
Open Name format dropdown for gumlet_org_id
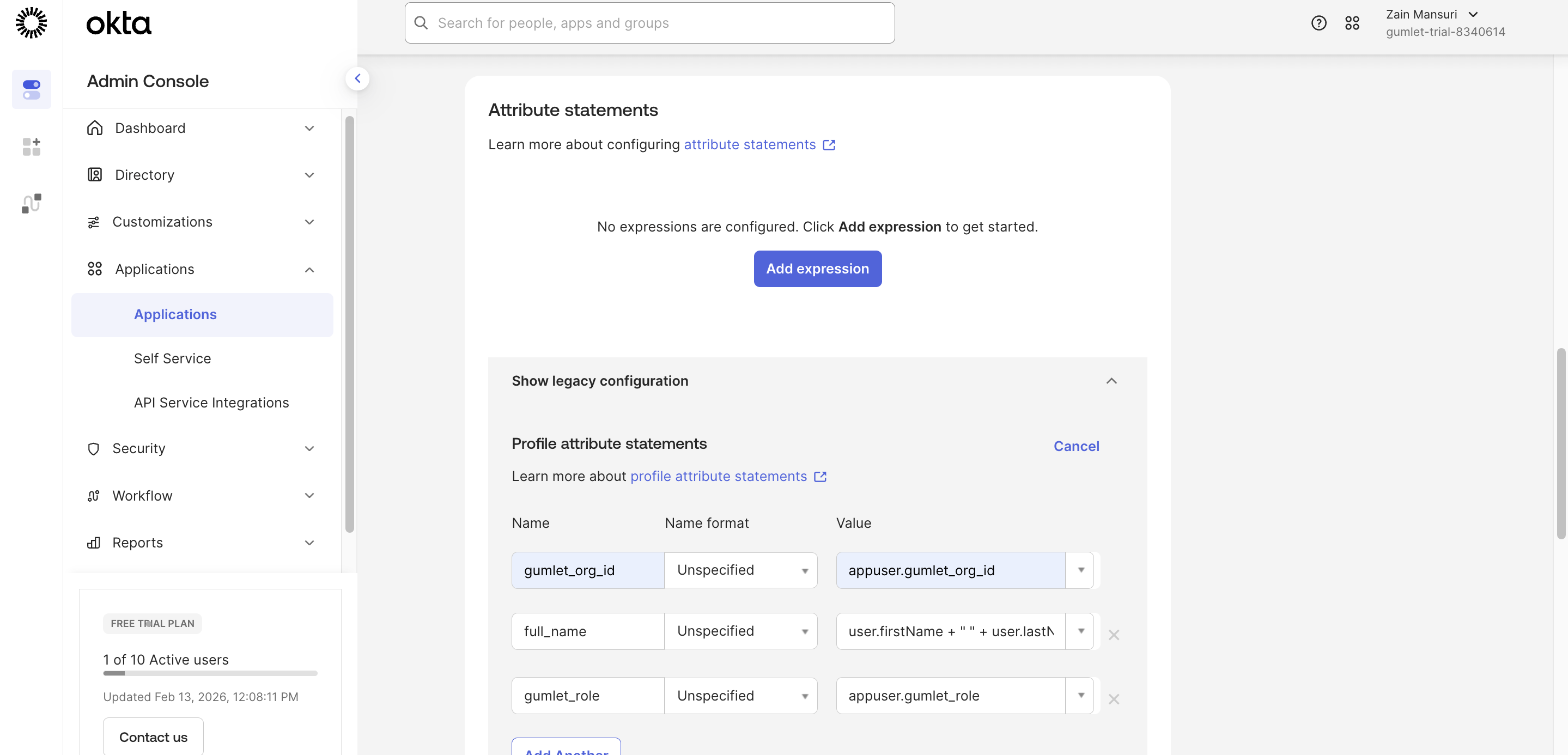click(x=740, y=570)
